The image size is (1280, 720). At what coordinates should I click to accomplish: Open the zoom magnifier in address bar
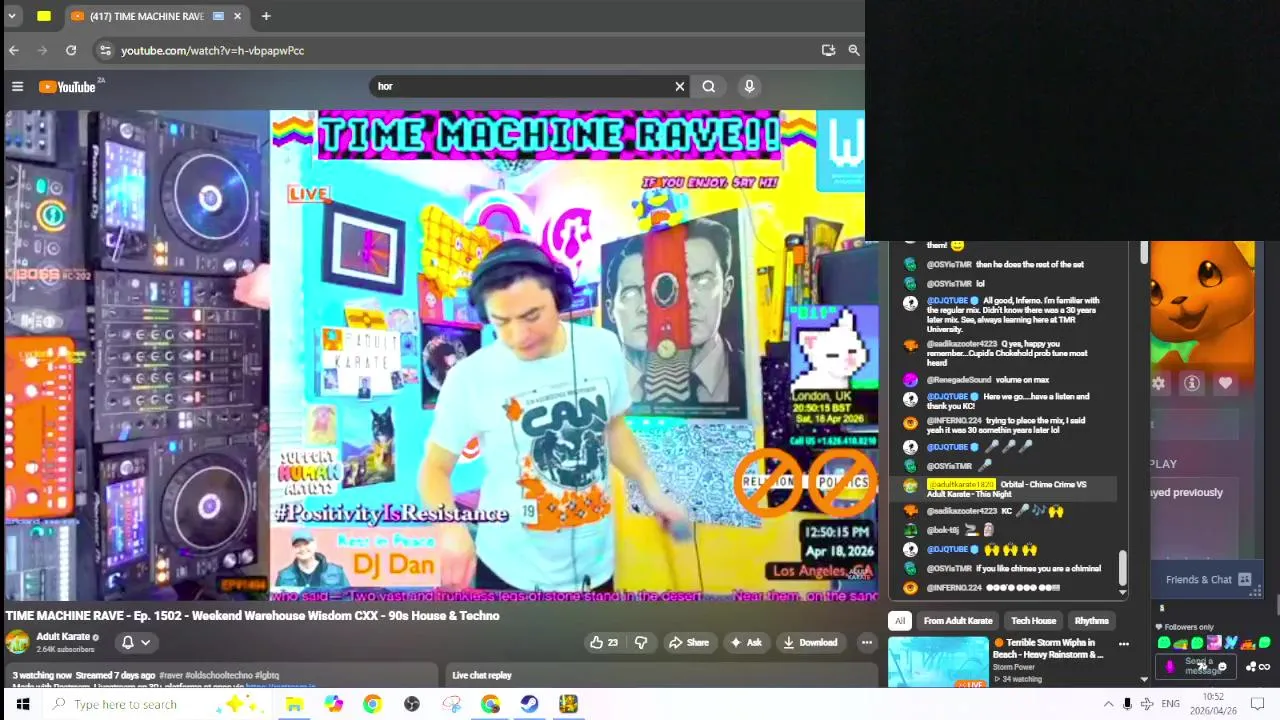854,50
